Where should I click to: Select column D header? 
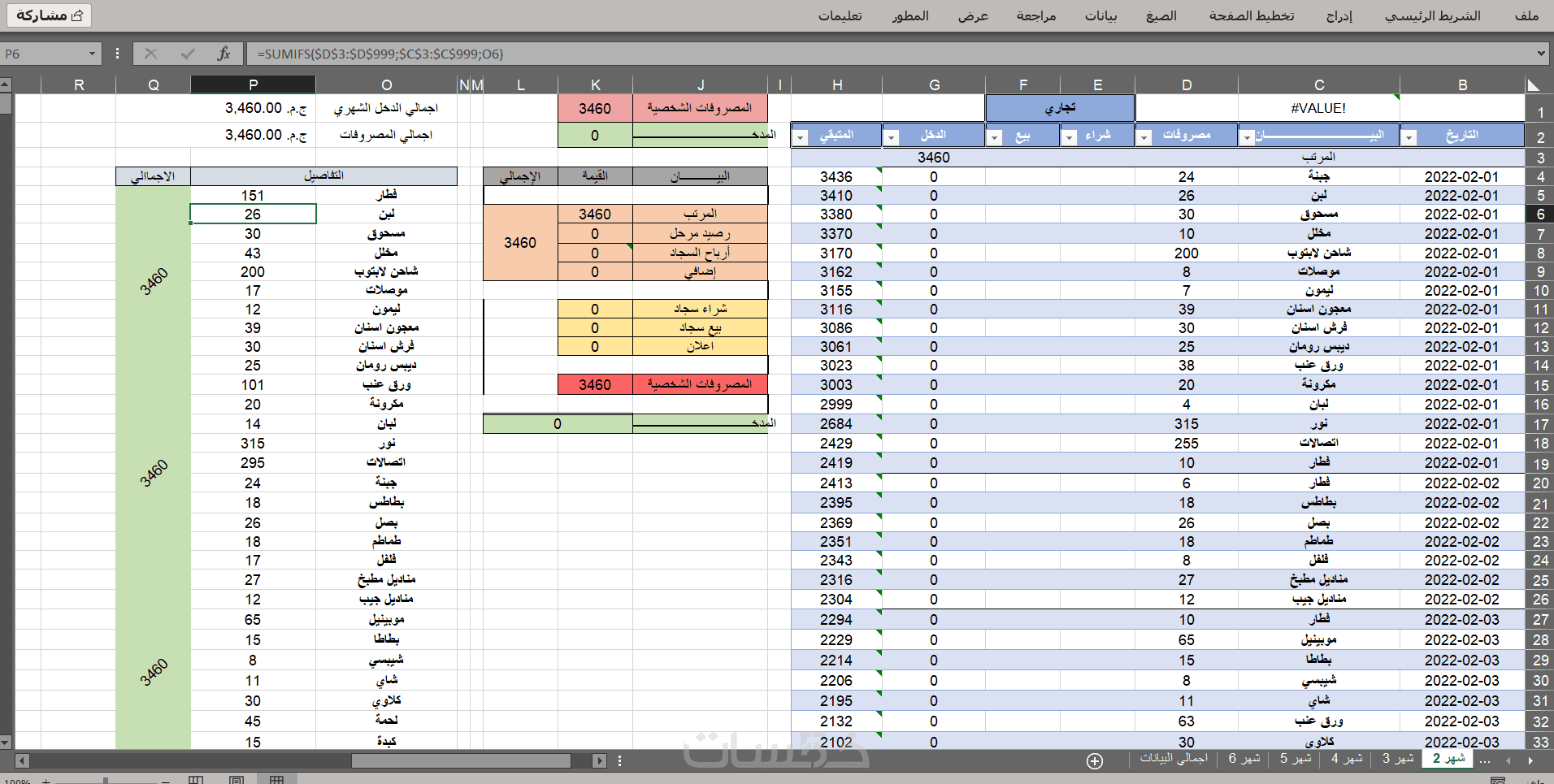coord(1187,84)
